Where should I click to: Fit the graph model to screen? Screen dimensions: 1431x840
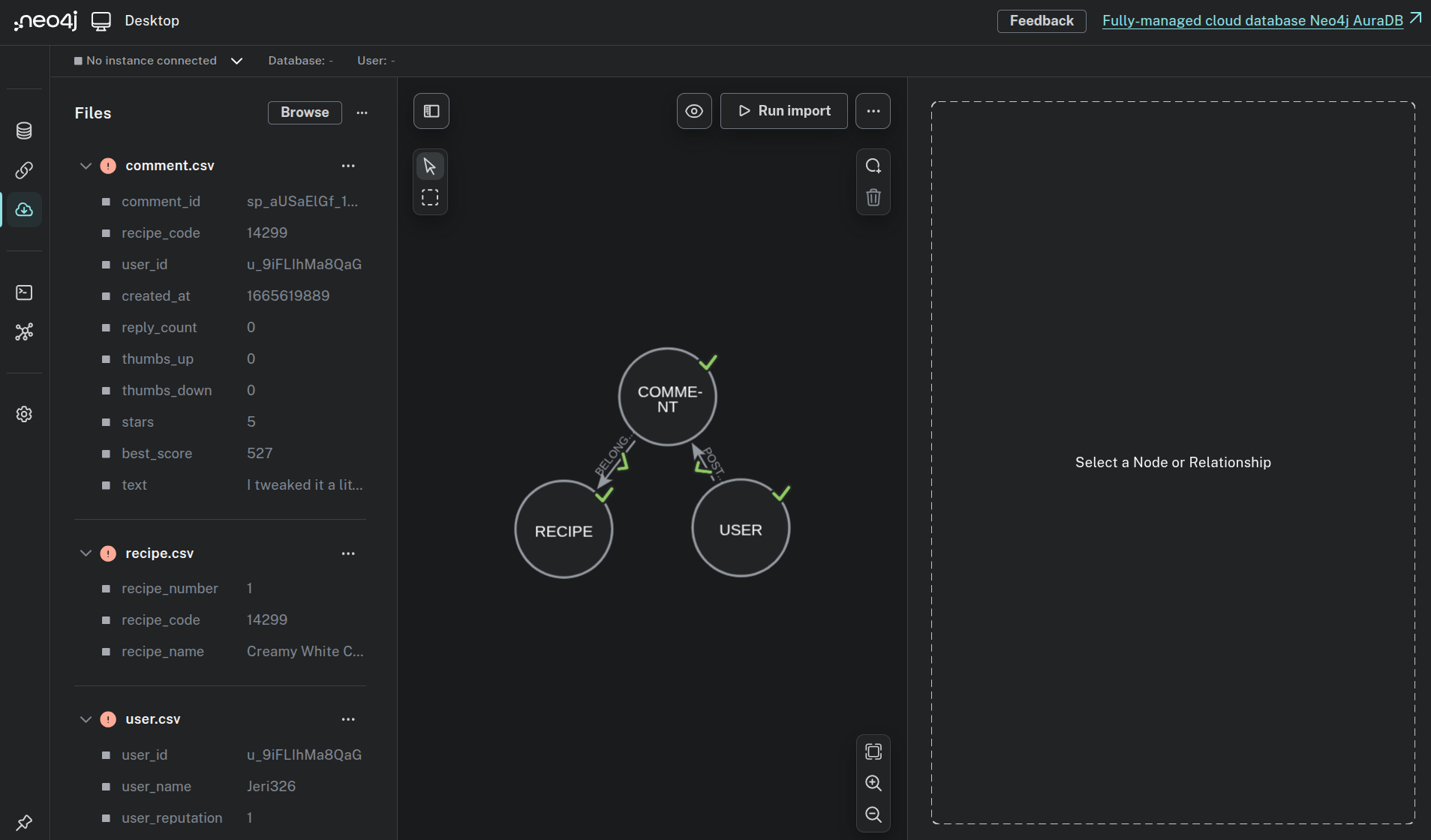pos(873,751)
